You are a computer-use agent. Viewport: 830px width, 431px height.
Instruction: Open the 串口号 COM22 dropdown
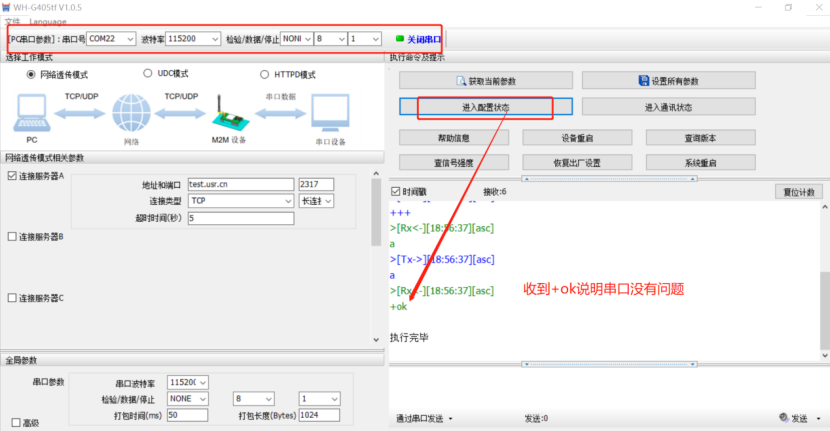[110, 39]
